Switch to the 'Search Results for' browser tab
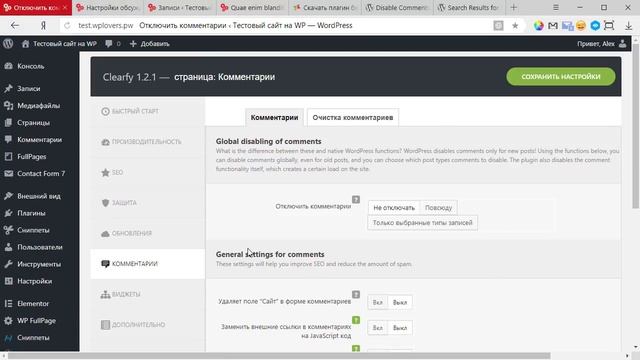The image size is (640, 360). pos(469,7)
